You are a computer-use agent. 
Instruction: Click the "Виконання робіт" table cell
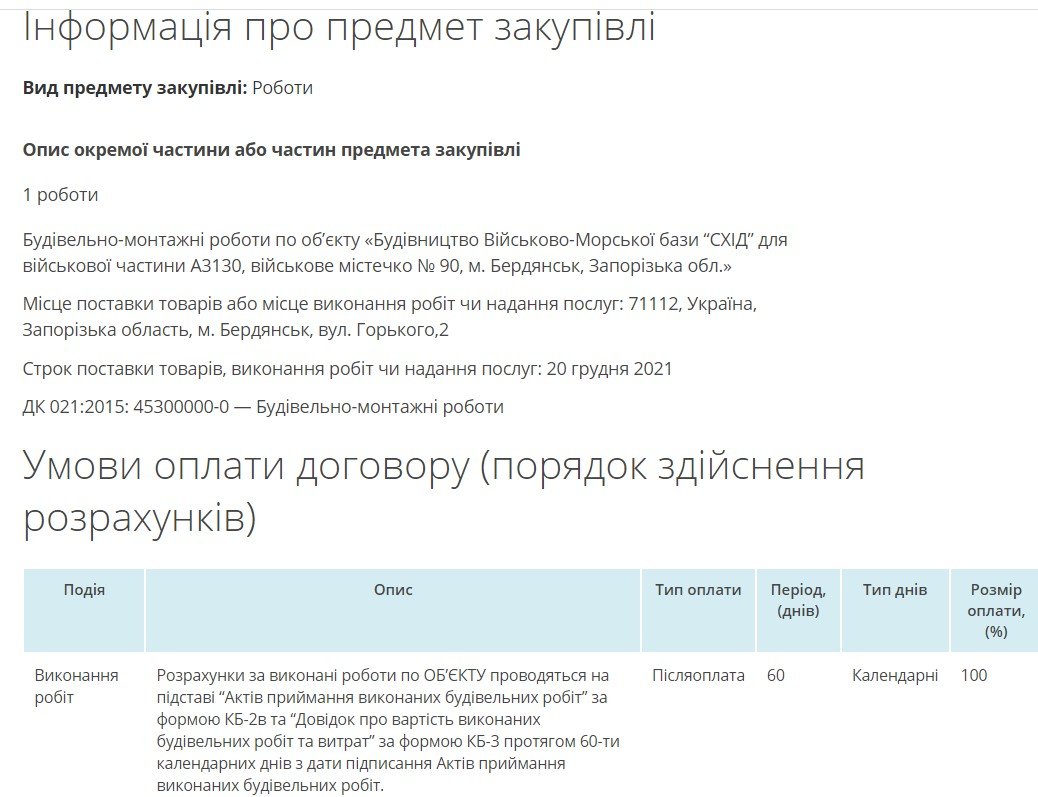[76, 686]
